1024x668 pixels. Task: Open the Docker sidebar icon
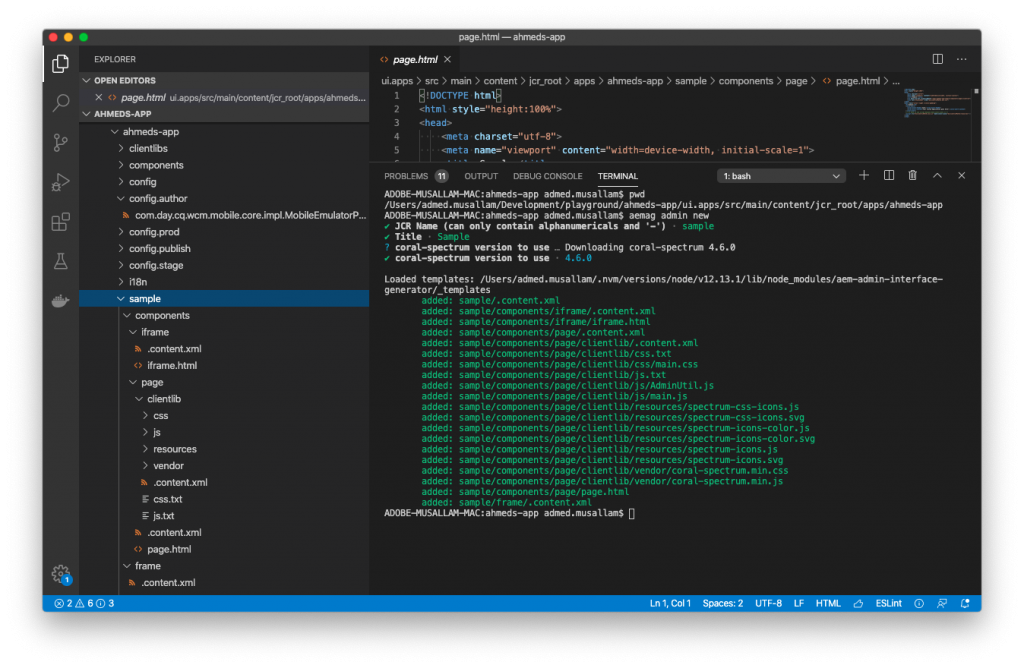coord(60,300)
